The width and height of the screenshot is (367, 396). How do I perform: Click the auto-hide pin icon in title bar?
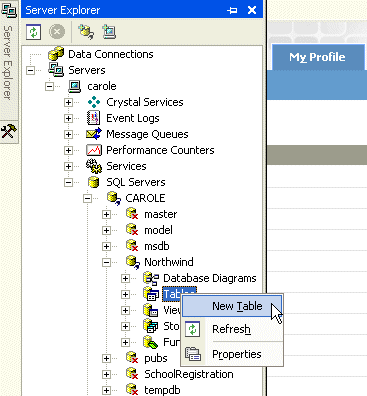point(232,10)
